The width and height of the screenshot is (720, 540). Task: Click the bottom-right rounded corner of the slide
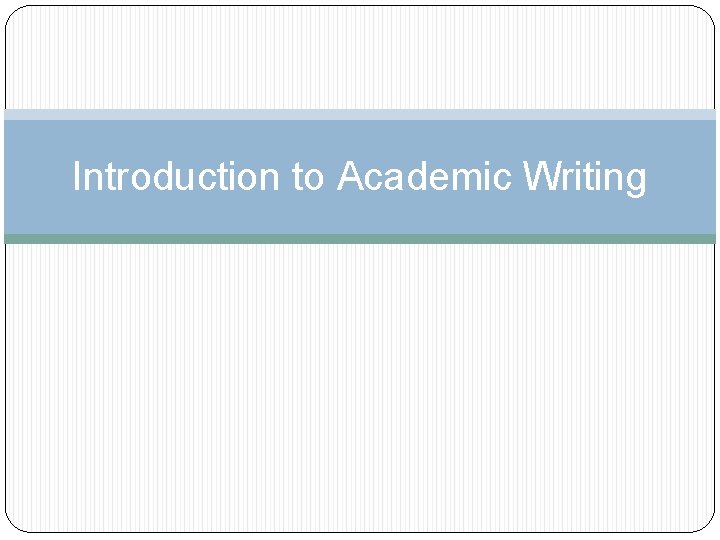(x=706, y=524)
